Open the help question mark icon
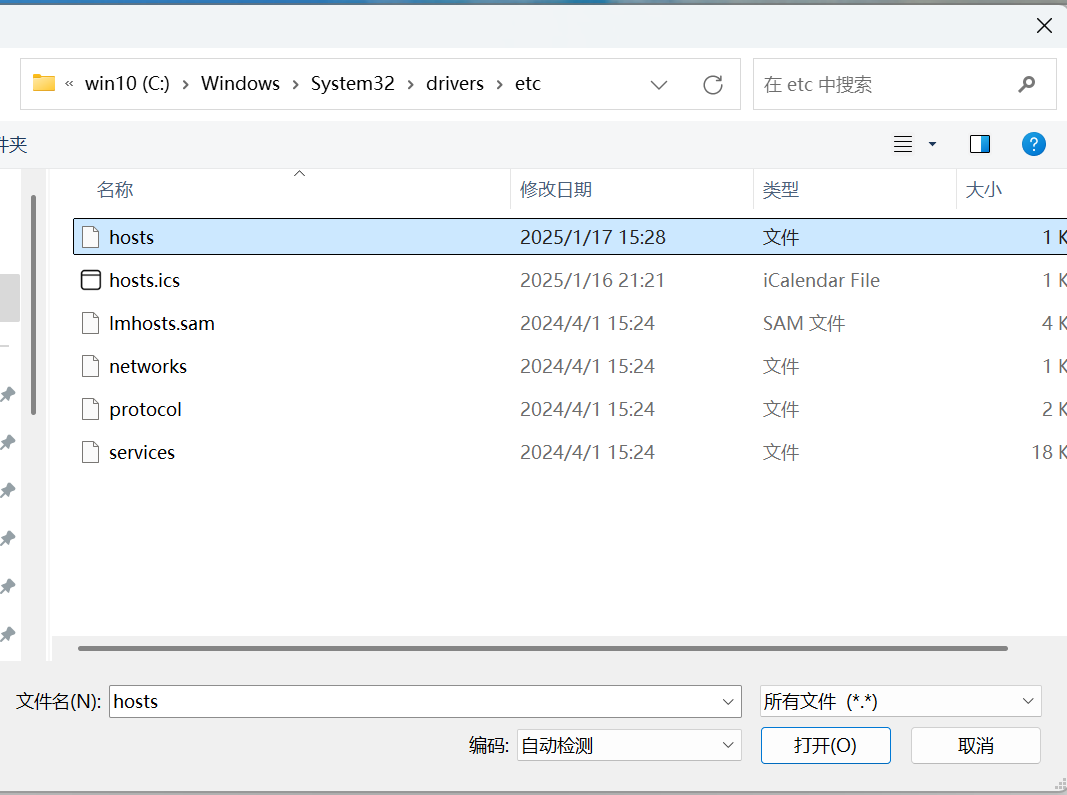 click(1033, 144)
